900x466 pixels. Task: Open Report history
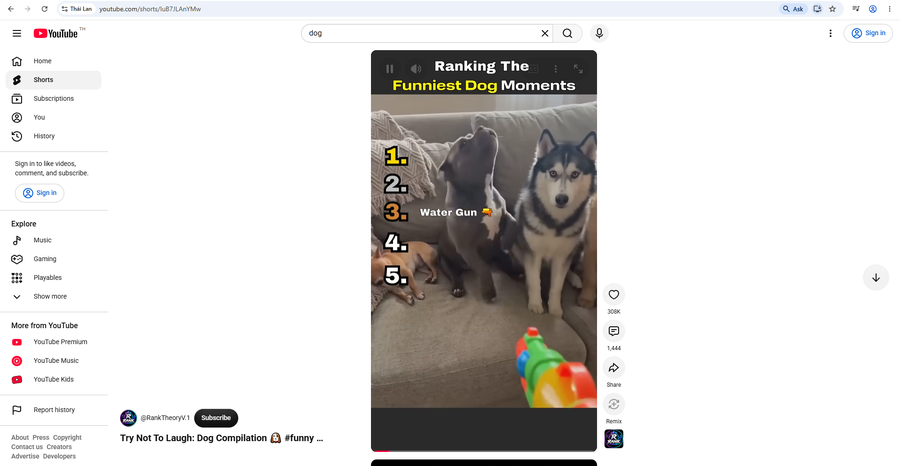(53, 410)
